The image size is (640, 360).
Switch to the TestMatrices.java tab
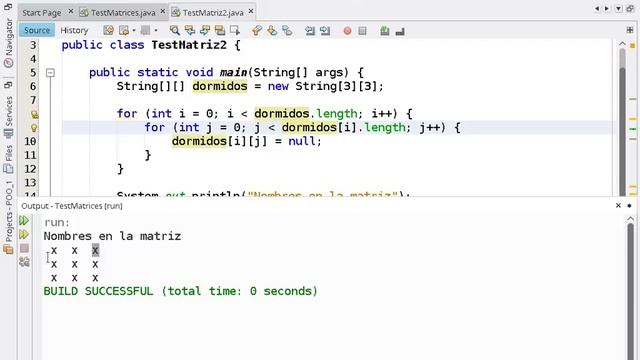pyautogui.click(x=123, y=13)
